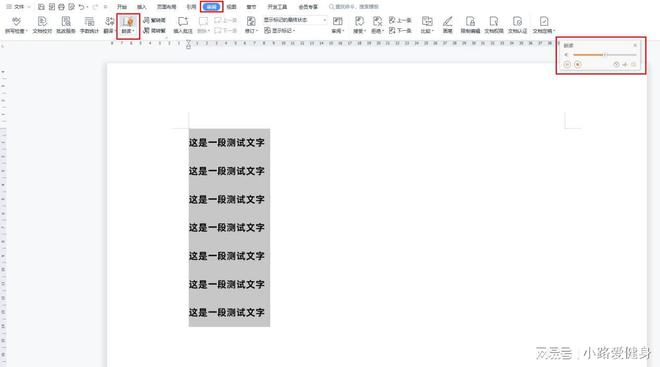
Task: Click 插入批注 insert comment icon
Action: pyautogui.click(x=183, y=25)
